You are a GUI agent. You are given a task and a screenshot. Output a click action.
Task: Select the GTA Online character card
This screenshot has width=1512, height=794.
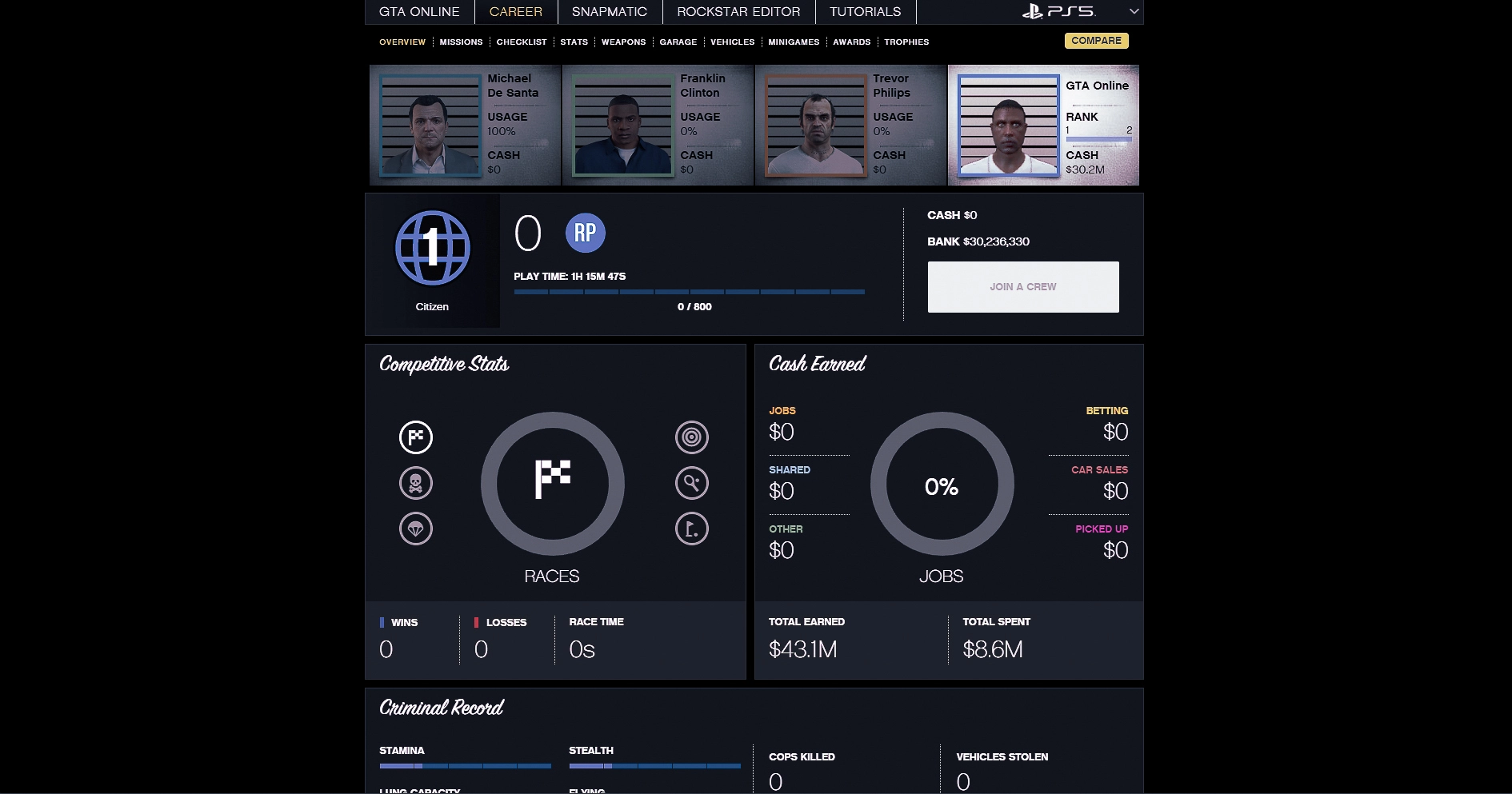coord(1044,126)
